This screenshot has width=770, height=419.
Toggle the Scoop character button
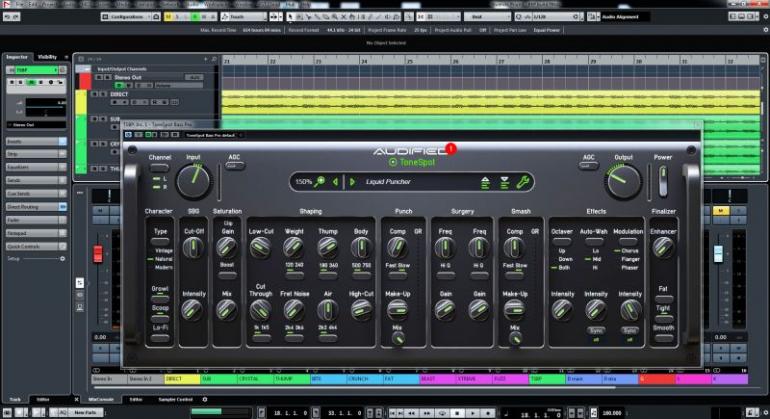click(x=160, y=318)
